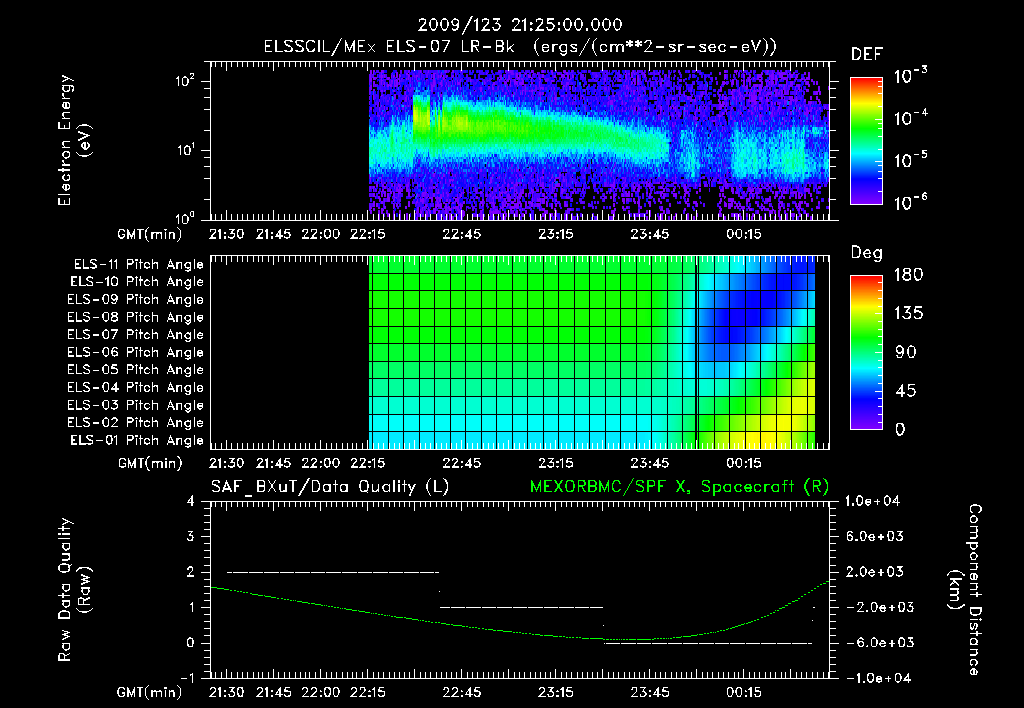Click the green MEXORBMC/SPF X, Spacecraft (R) title

point(679,487)
